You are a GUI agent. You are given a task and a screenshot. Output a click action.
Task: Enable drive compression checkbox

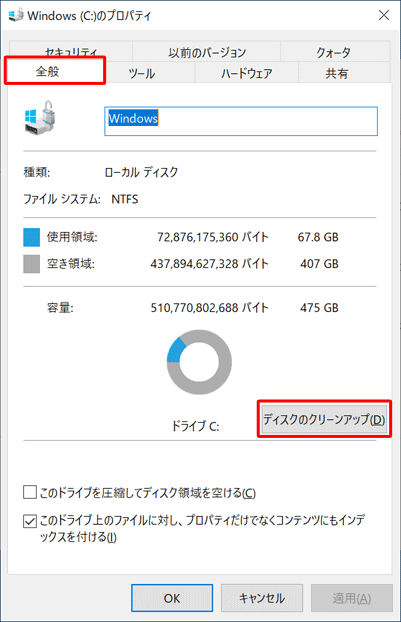coord(30,492)
